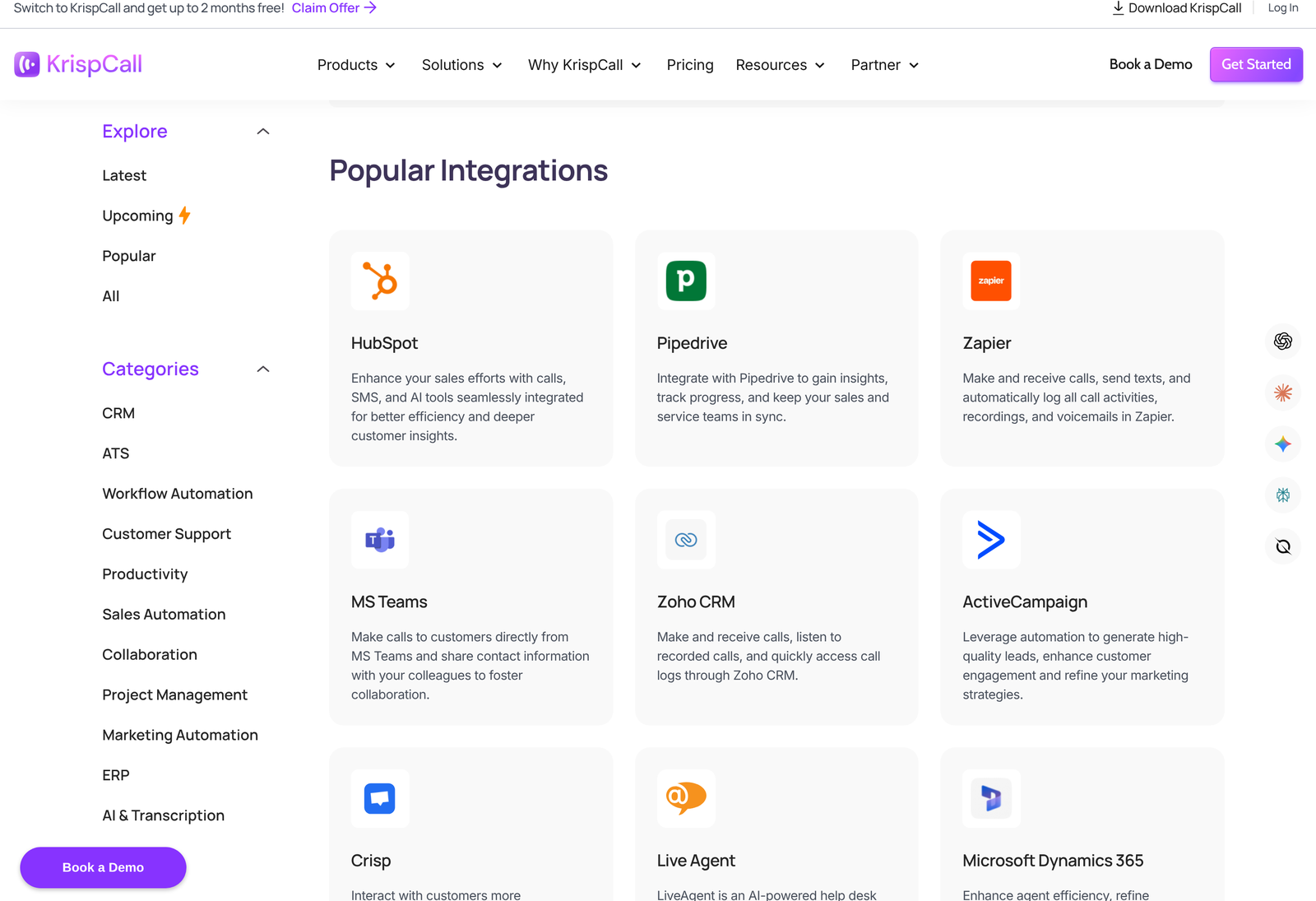Open the Live Agent integration icon

pos(686,798)
